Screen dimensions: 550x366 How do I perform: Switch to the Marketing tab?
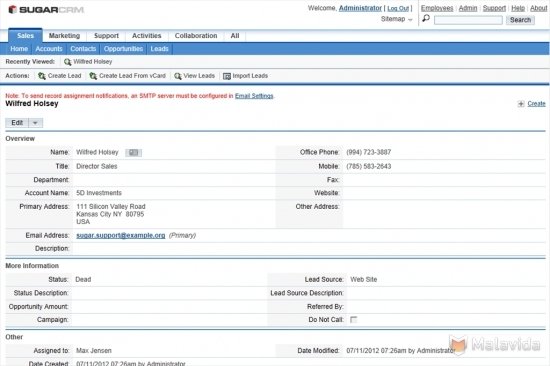pyautogui.click(x=64, y=36)
